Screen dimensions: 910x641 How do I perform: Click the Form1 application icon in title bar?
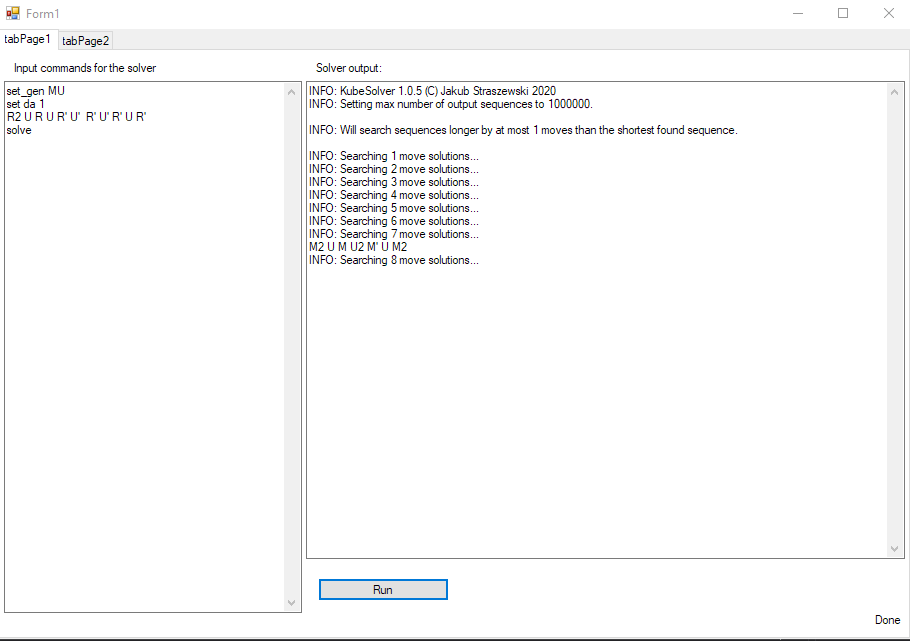tap(13, 13)
